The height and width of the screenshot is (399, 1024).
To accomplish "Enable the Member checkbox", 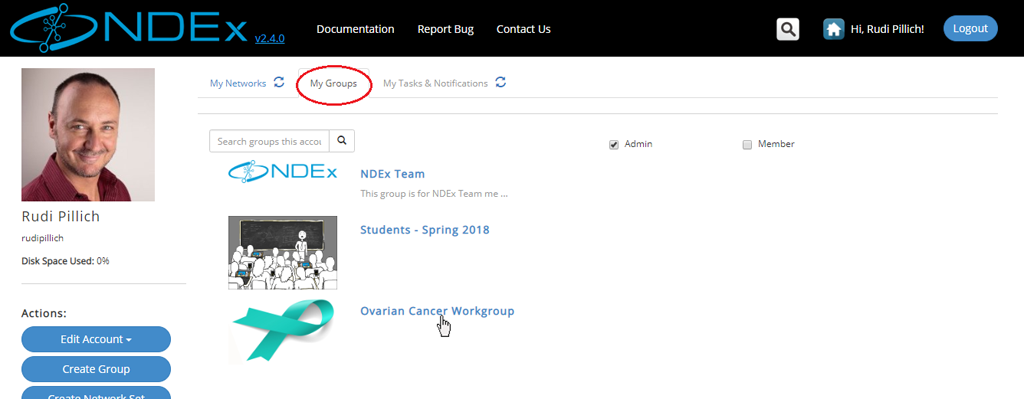I will tap(747, 145).
